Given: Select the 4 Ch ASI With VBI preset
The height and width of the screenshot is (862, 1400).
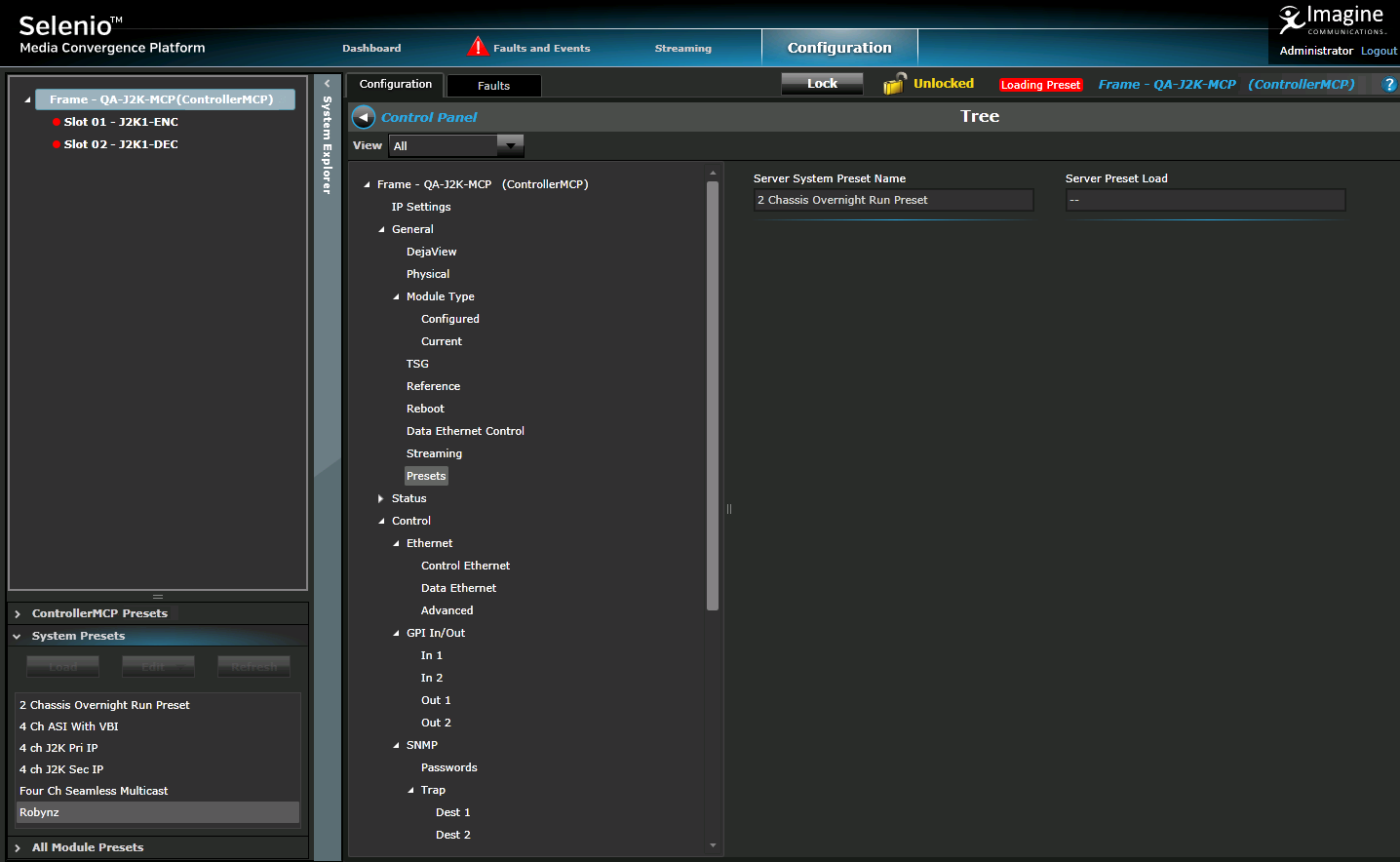Looking at the screenshot, I should (x=158, y=726).
